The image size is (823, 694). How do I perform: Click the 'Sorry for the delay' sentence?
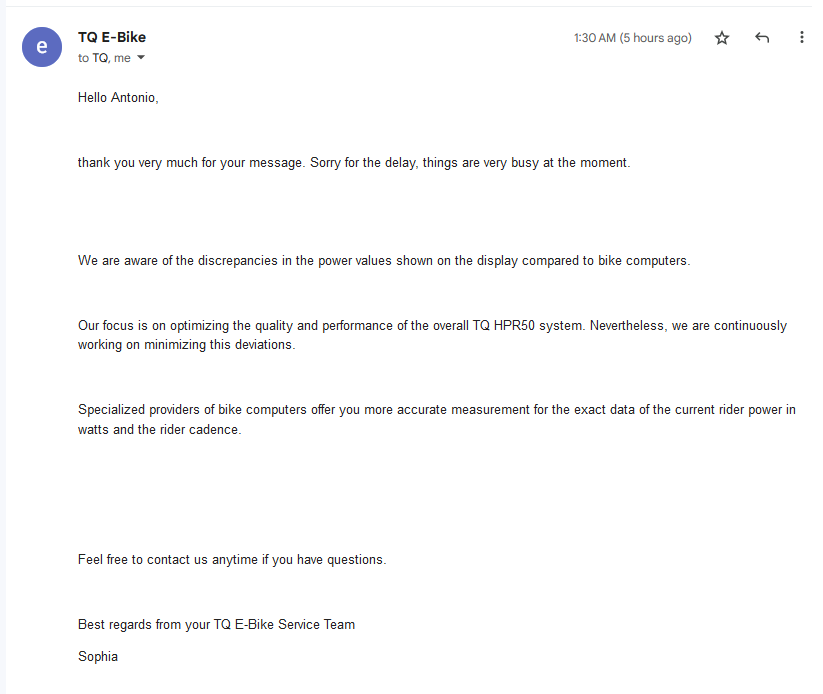coord(363,162)
